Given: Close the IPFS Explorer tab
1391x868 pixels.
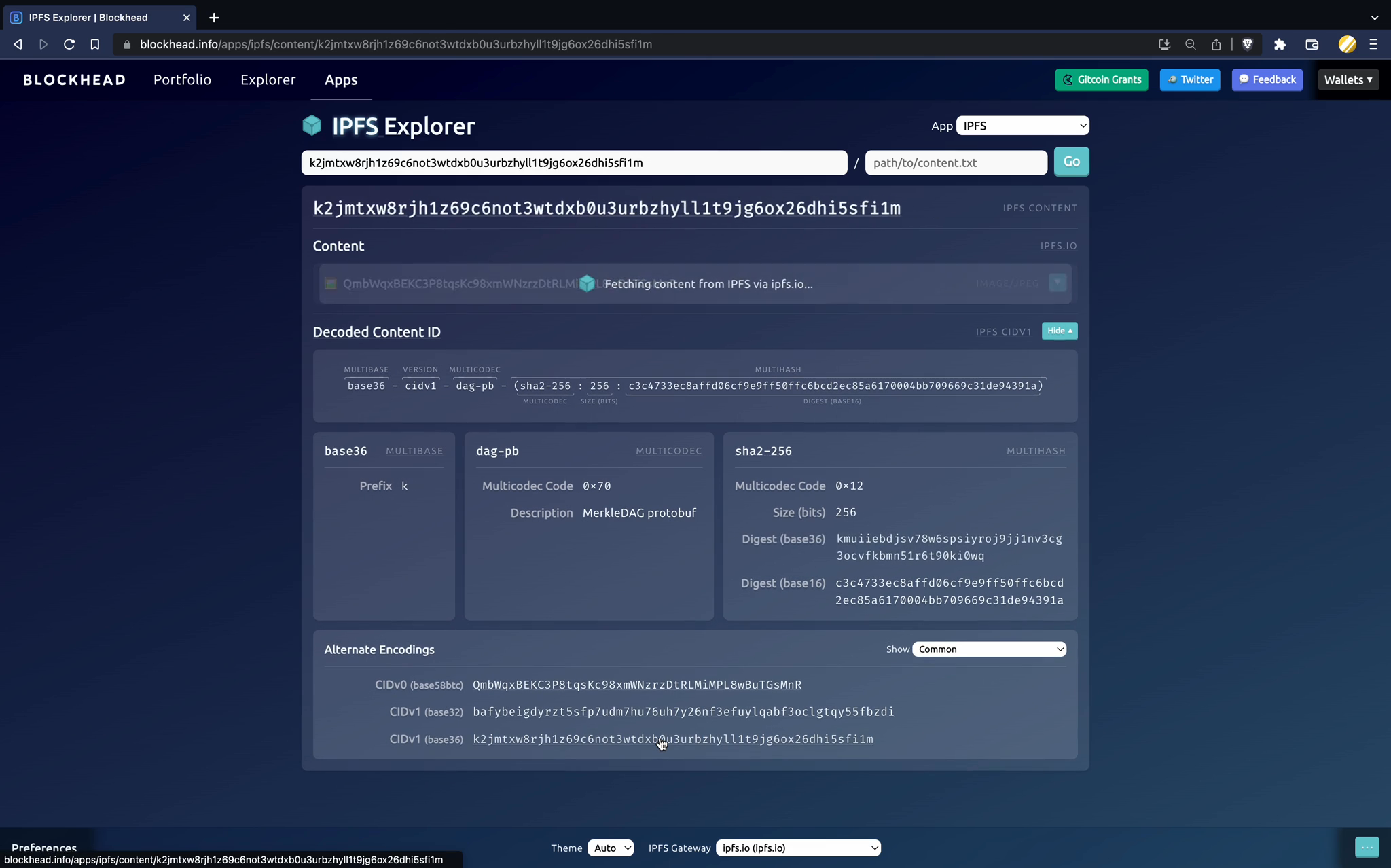Looking at the screenshot, I should coord(187,18).
